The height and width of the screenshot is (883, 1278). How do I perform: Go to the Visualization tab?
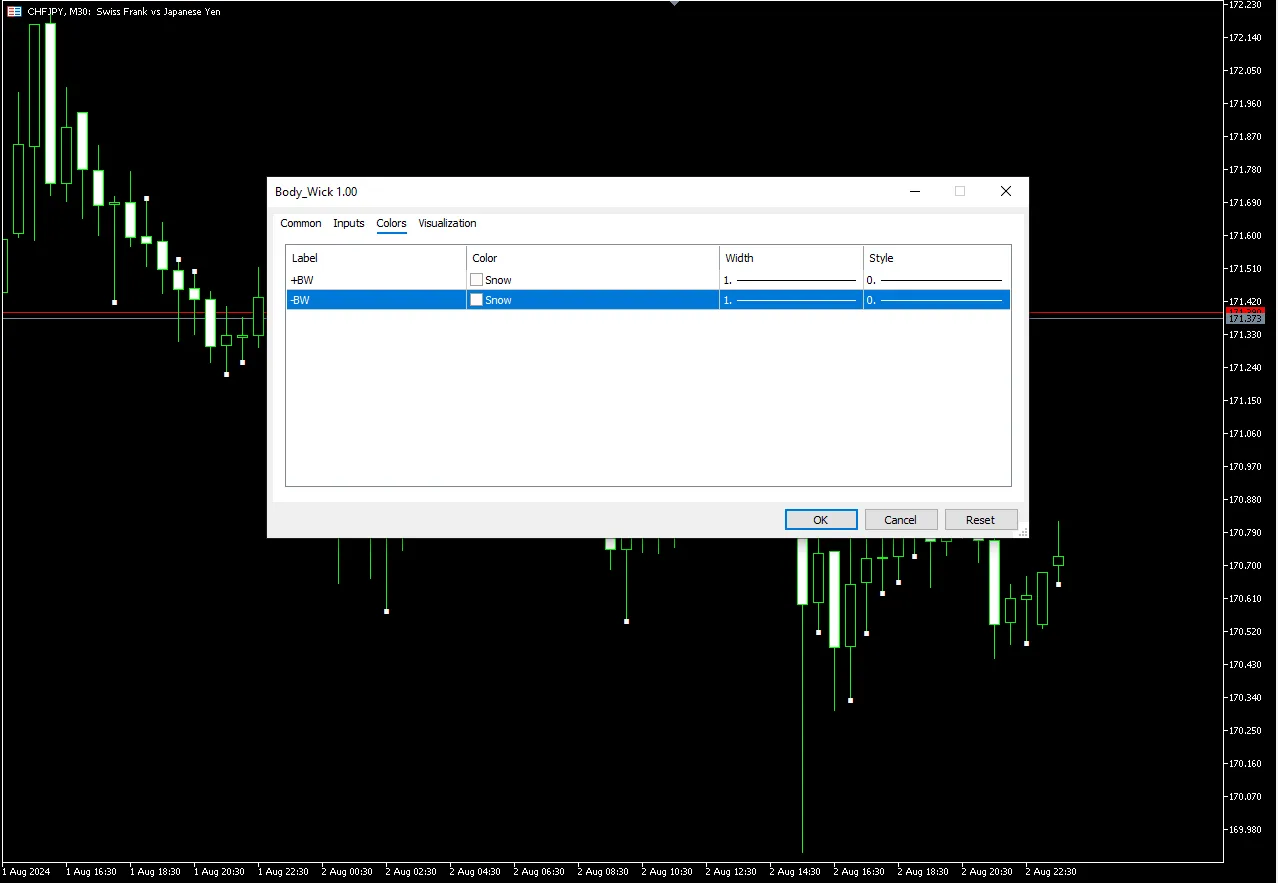click(x=447, y=223)
